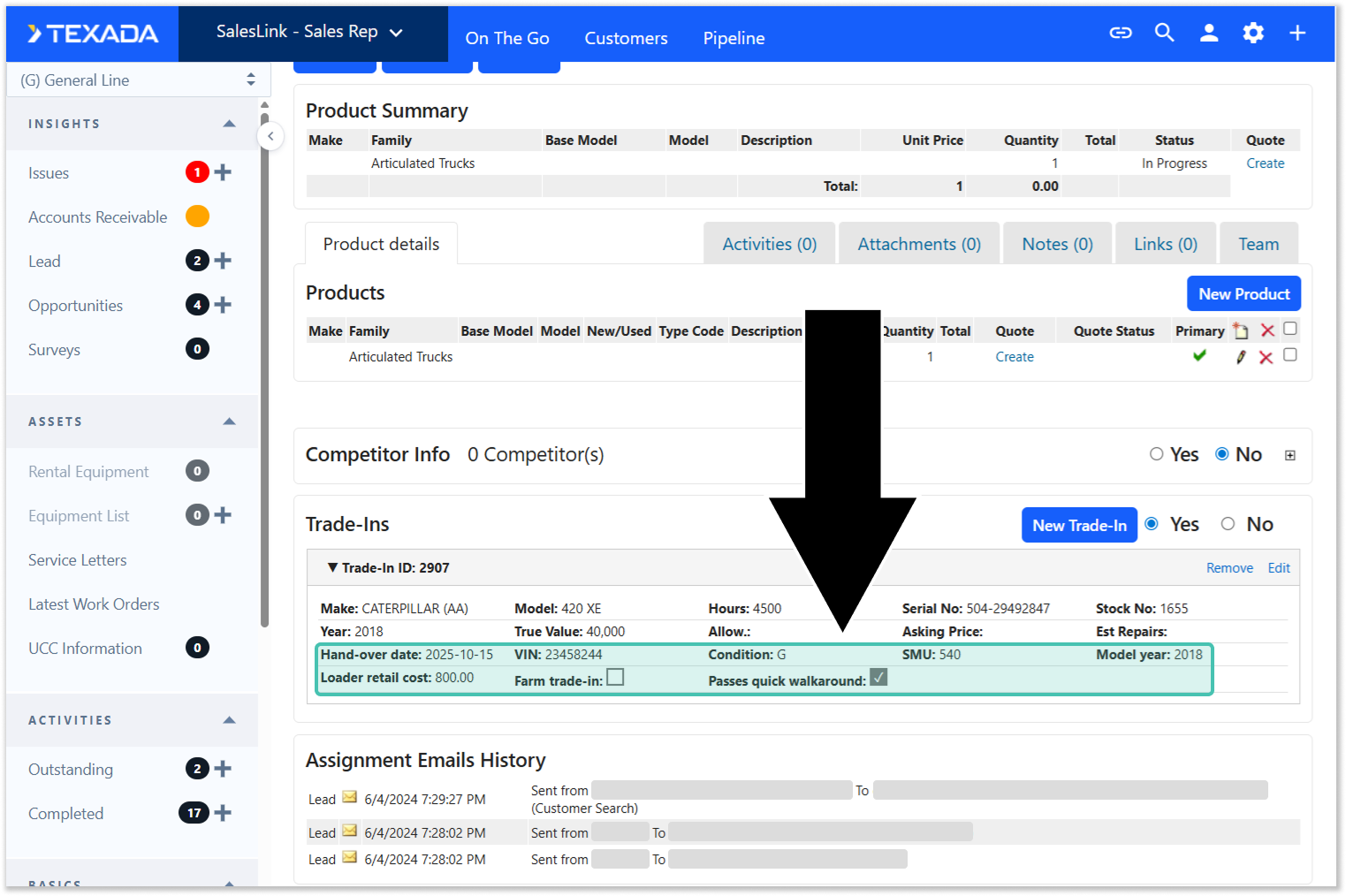The image size is (1346, 896).
Task: Select No for Trade-Ins
Action: tap(1228, 524)
